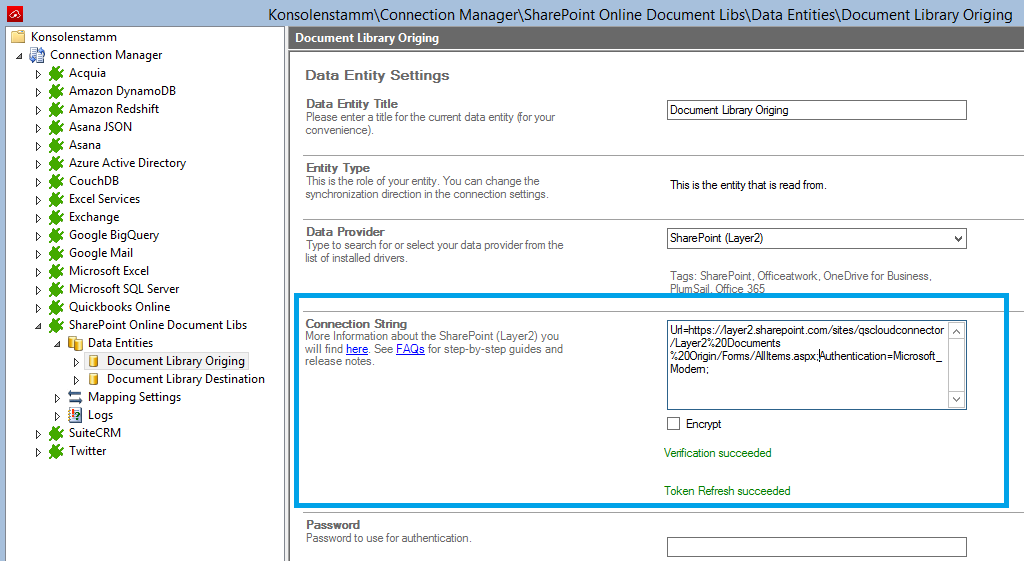Screen dimensions: 1024x561
Task: Click the Document Library Destination database icon
Action: tap(94, 379)
